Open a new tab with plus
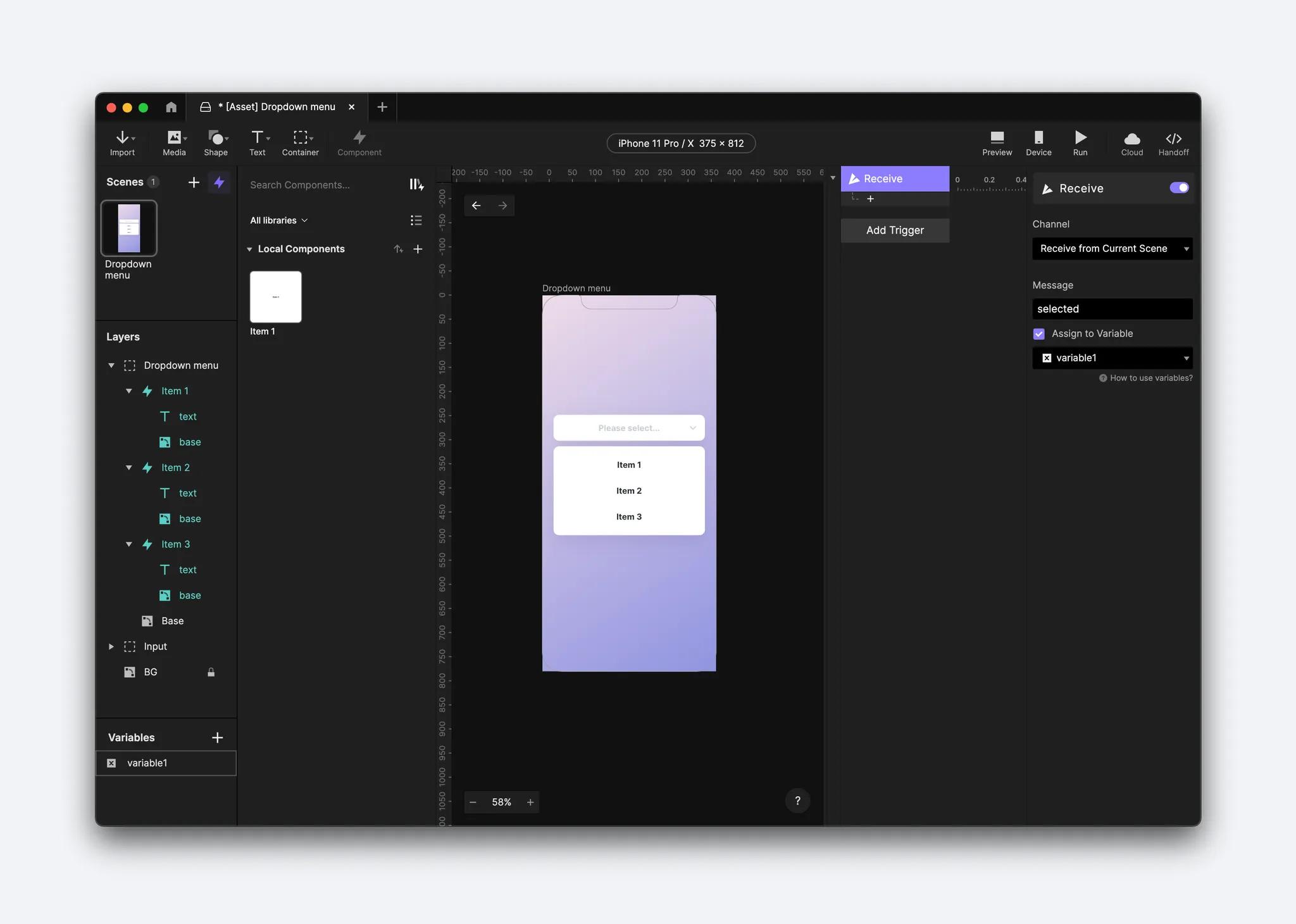 382,107
